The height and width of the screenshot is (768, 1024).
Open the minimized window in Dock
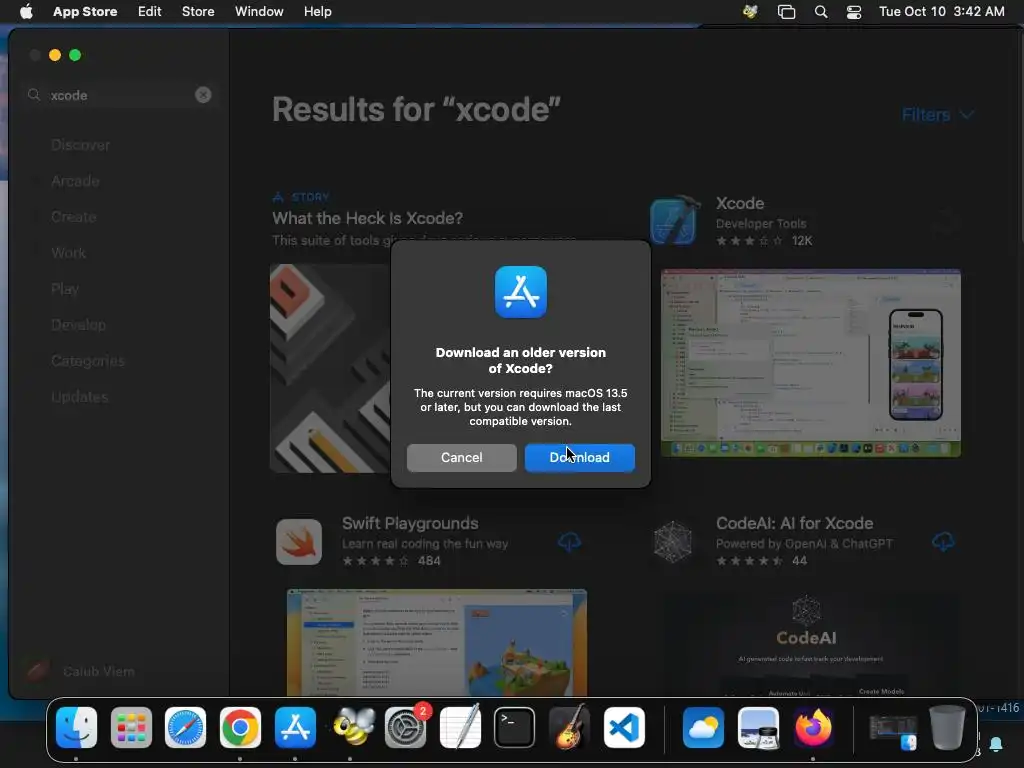pos(893,731)
